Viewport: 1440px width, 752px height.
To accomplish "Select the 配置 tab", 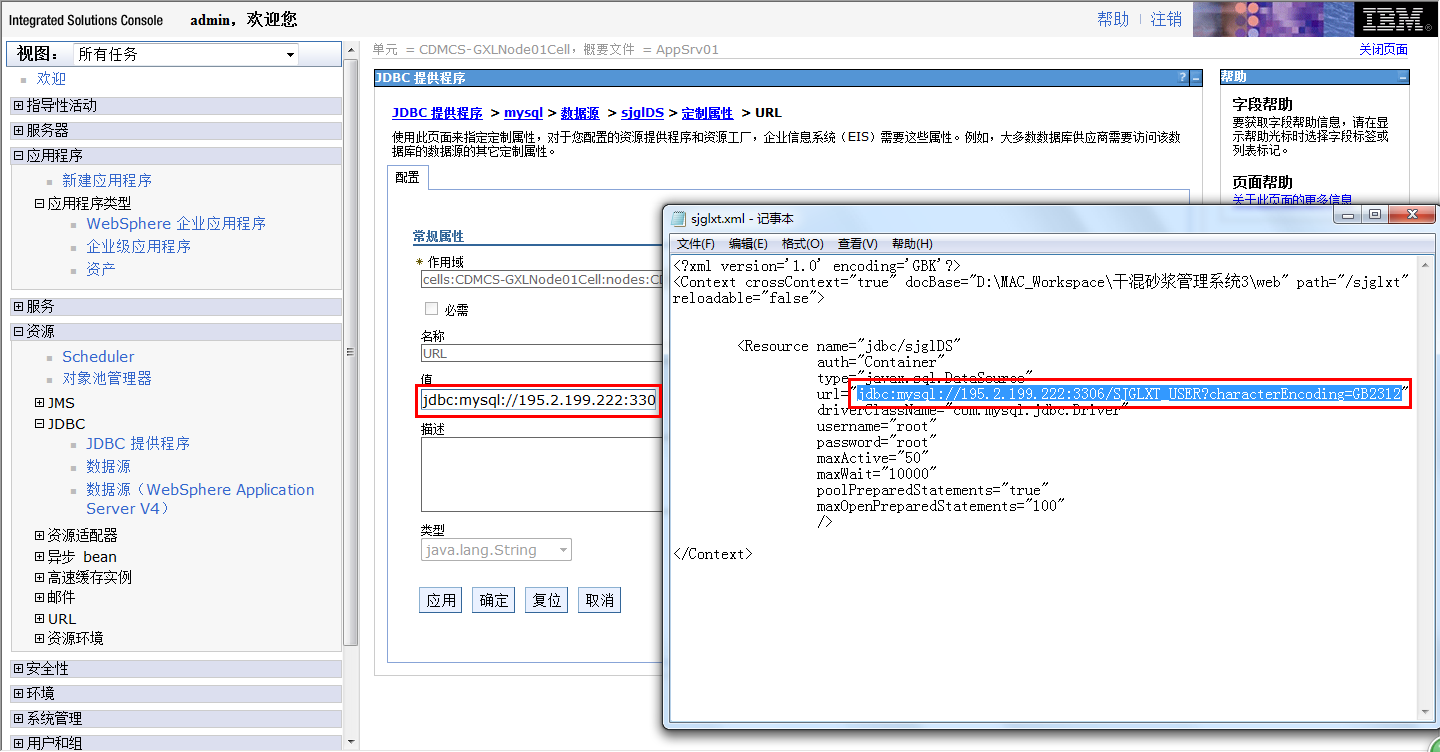I will pyautogui.click(x=408, y=177).
